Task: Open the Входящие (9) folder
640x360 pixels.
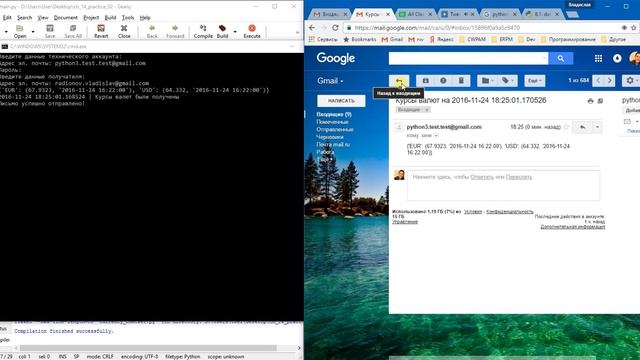Action: [334, 114]
